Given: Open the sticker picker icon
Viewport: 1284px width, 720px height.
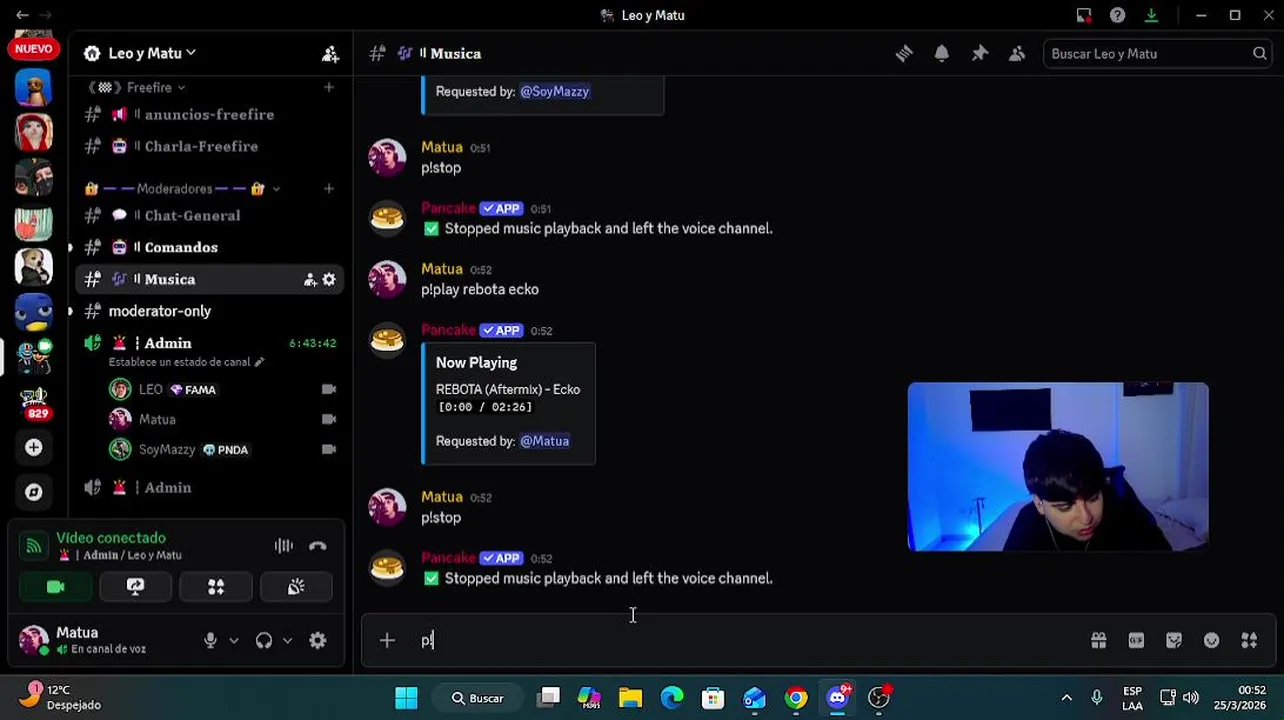Looking at the screenshot, I should point(1174,640).
